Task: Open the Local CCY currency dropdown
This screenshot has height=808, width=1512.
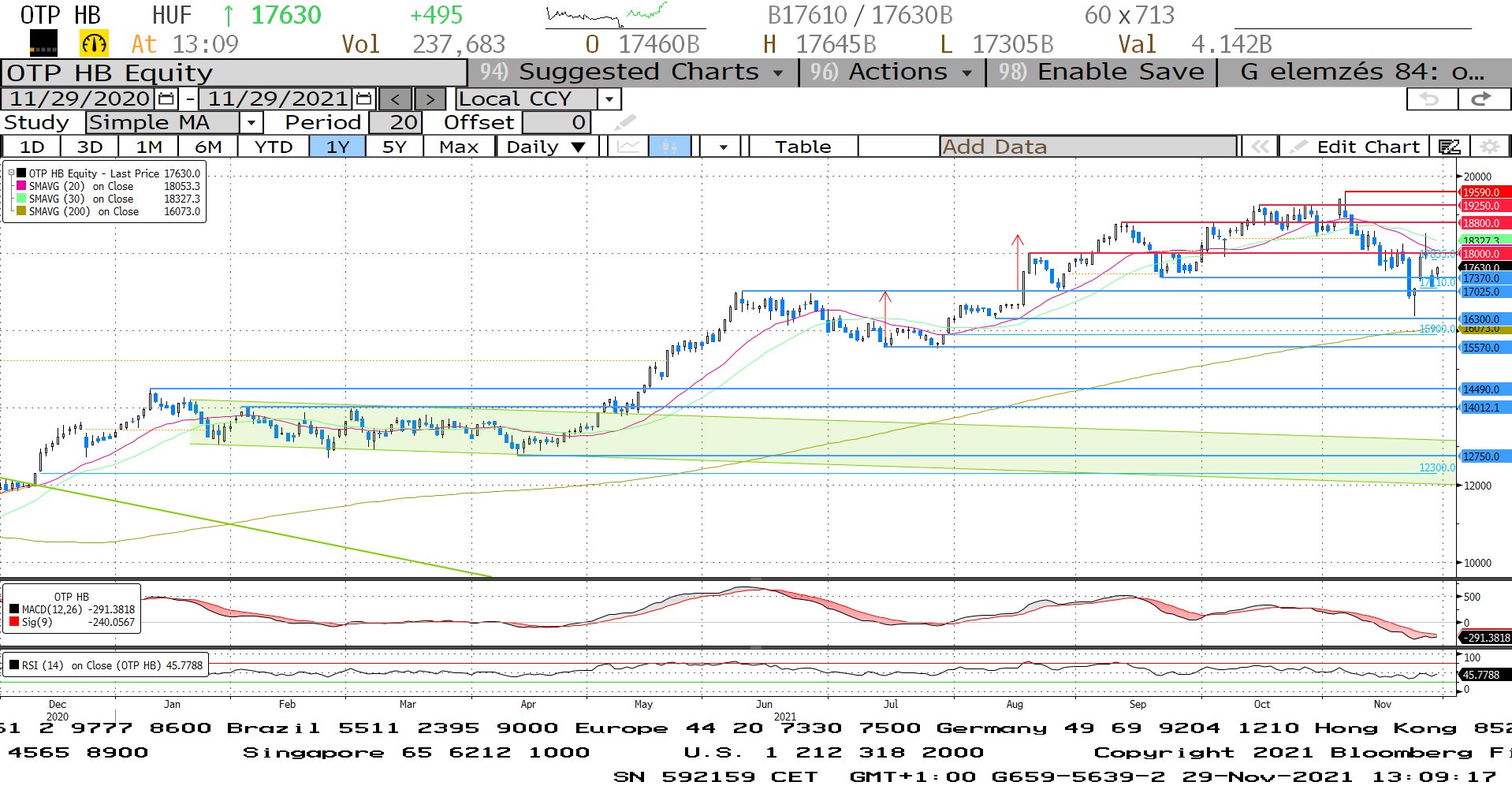Action: (609, 99)
